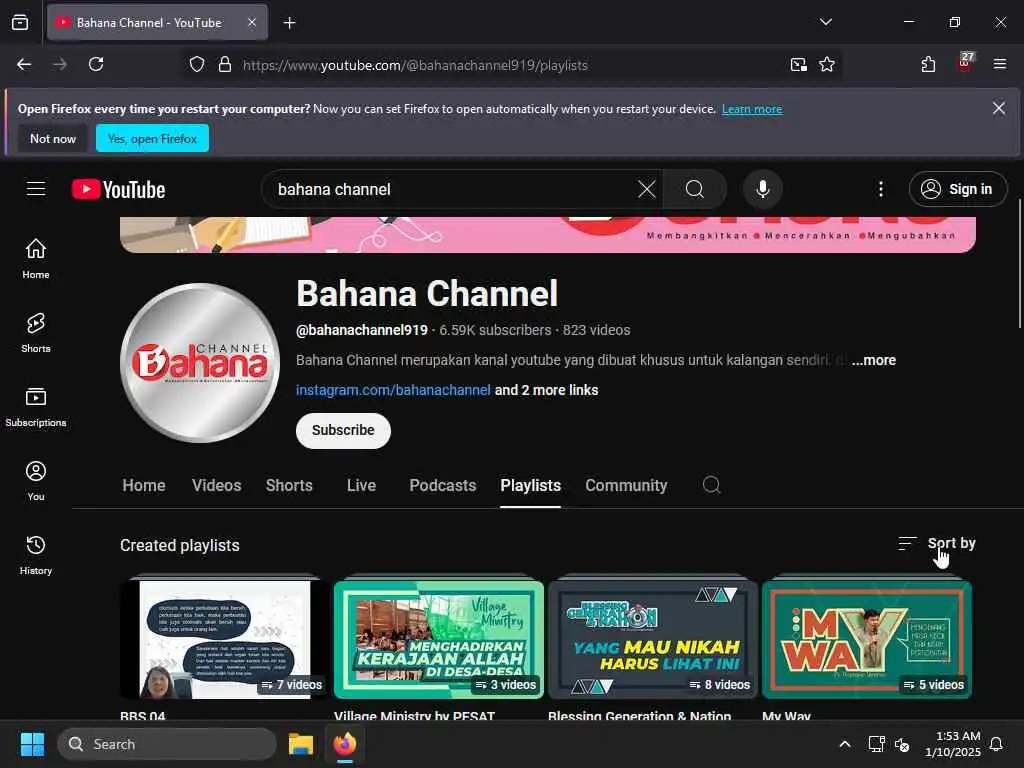Show hidden system tray icons
This screenshot has height=768, width=1024.
coord(844,744)
